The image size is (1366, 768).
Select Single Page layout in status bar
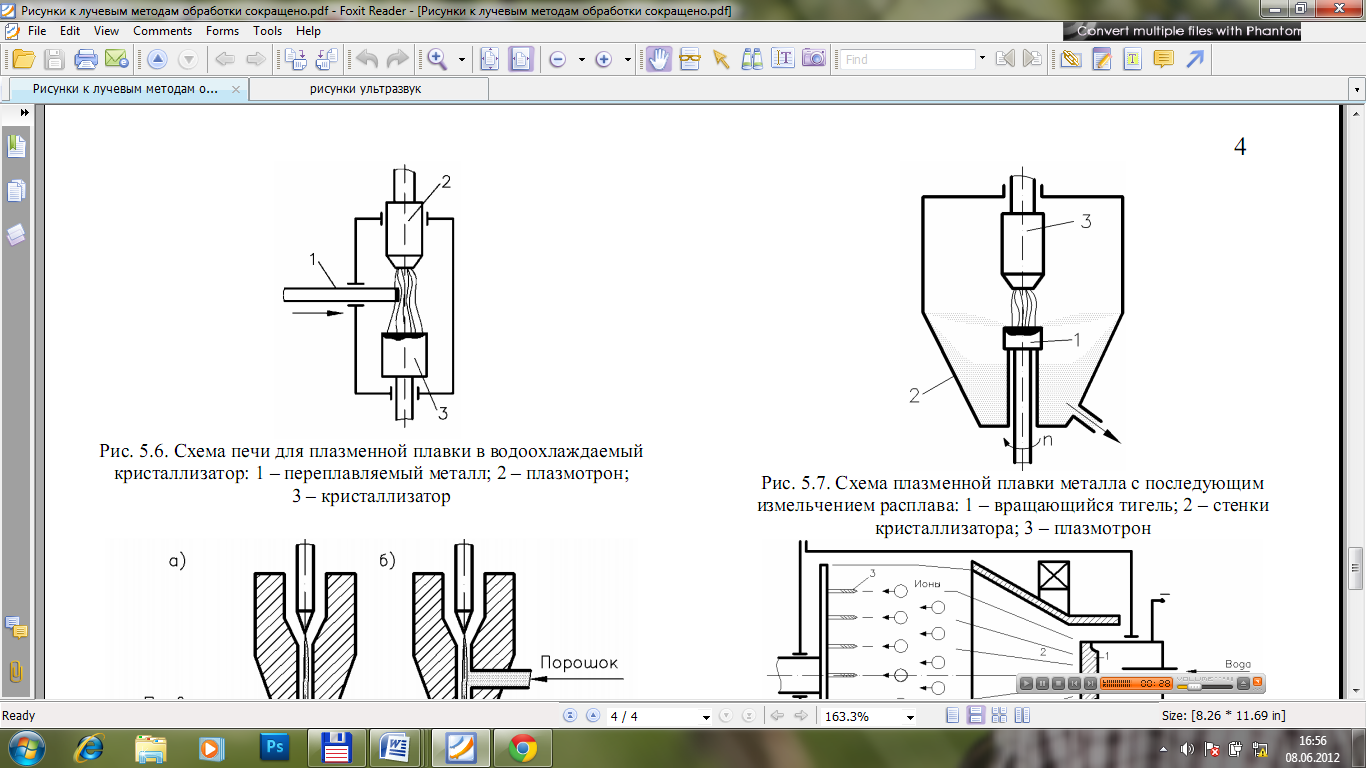point(952,716)
